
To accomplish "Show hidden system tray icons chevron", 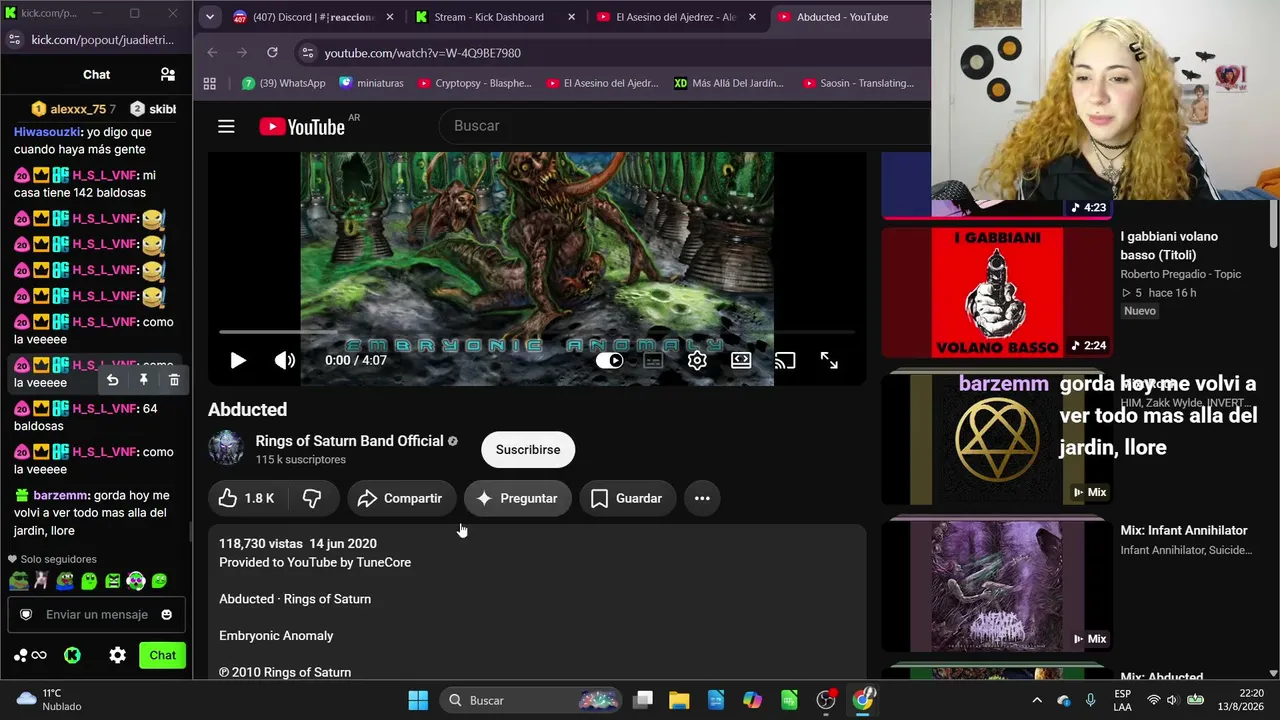I will coord(1037,700).
